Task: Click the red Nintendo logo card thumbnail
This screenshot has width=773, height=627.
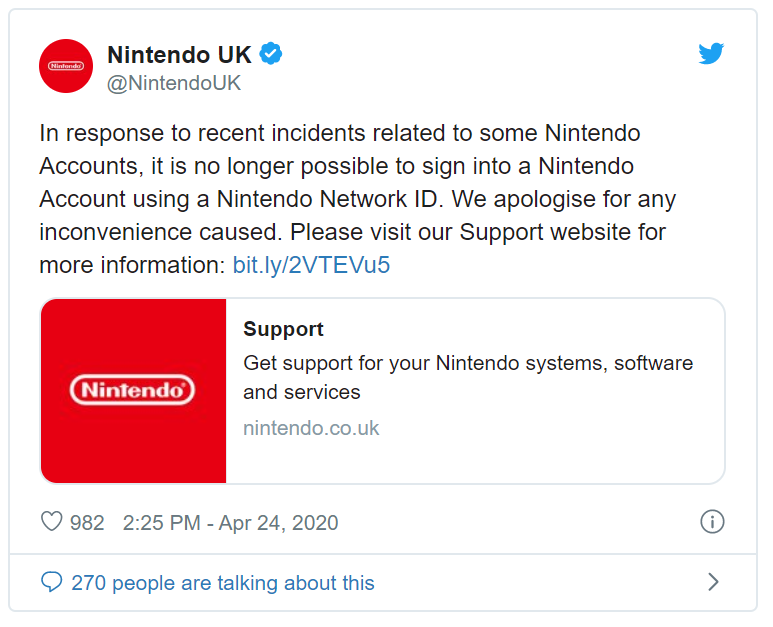Action: point(134,391)
